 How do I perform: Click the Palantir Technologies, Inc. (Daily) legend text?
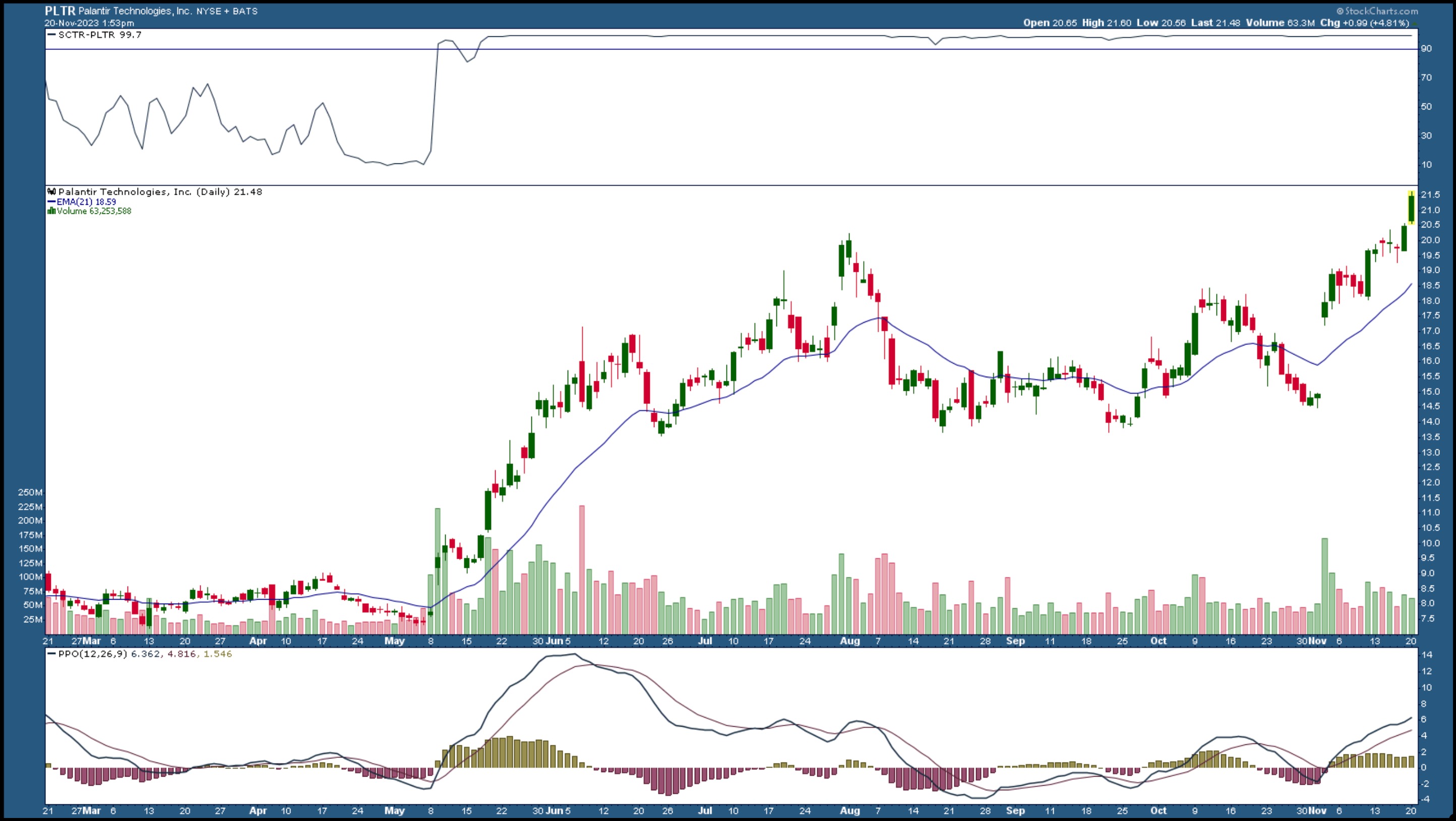pyautogui.click(x=144, y=192)
